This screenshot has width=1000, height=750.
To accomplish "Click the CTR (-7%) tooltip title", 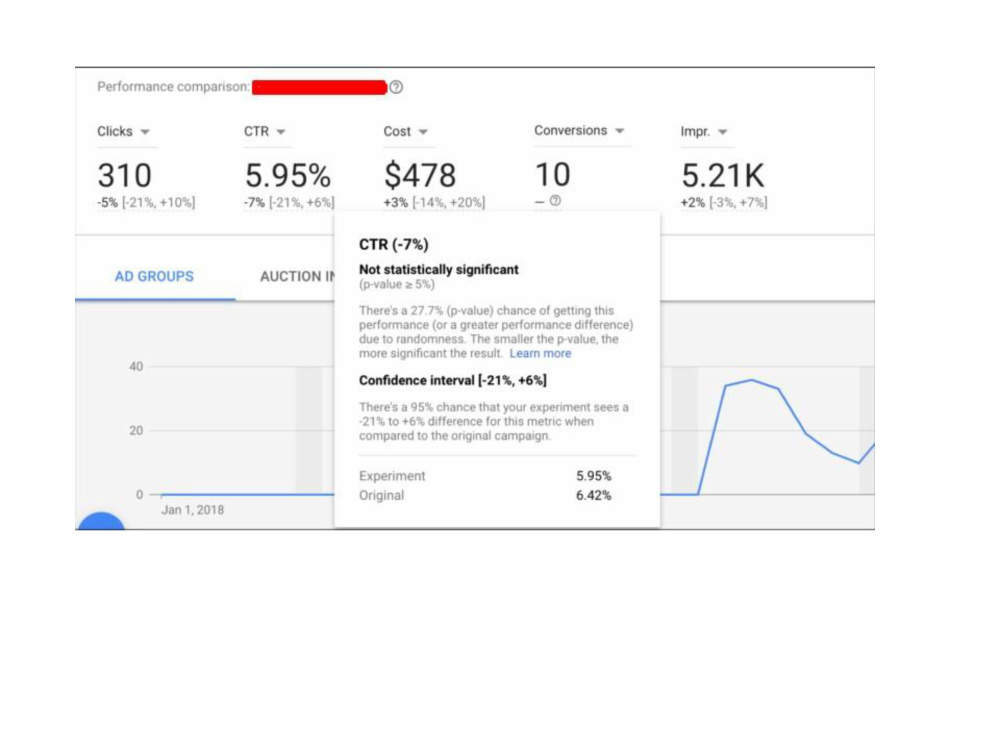I will tap(393, 245).
